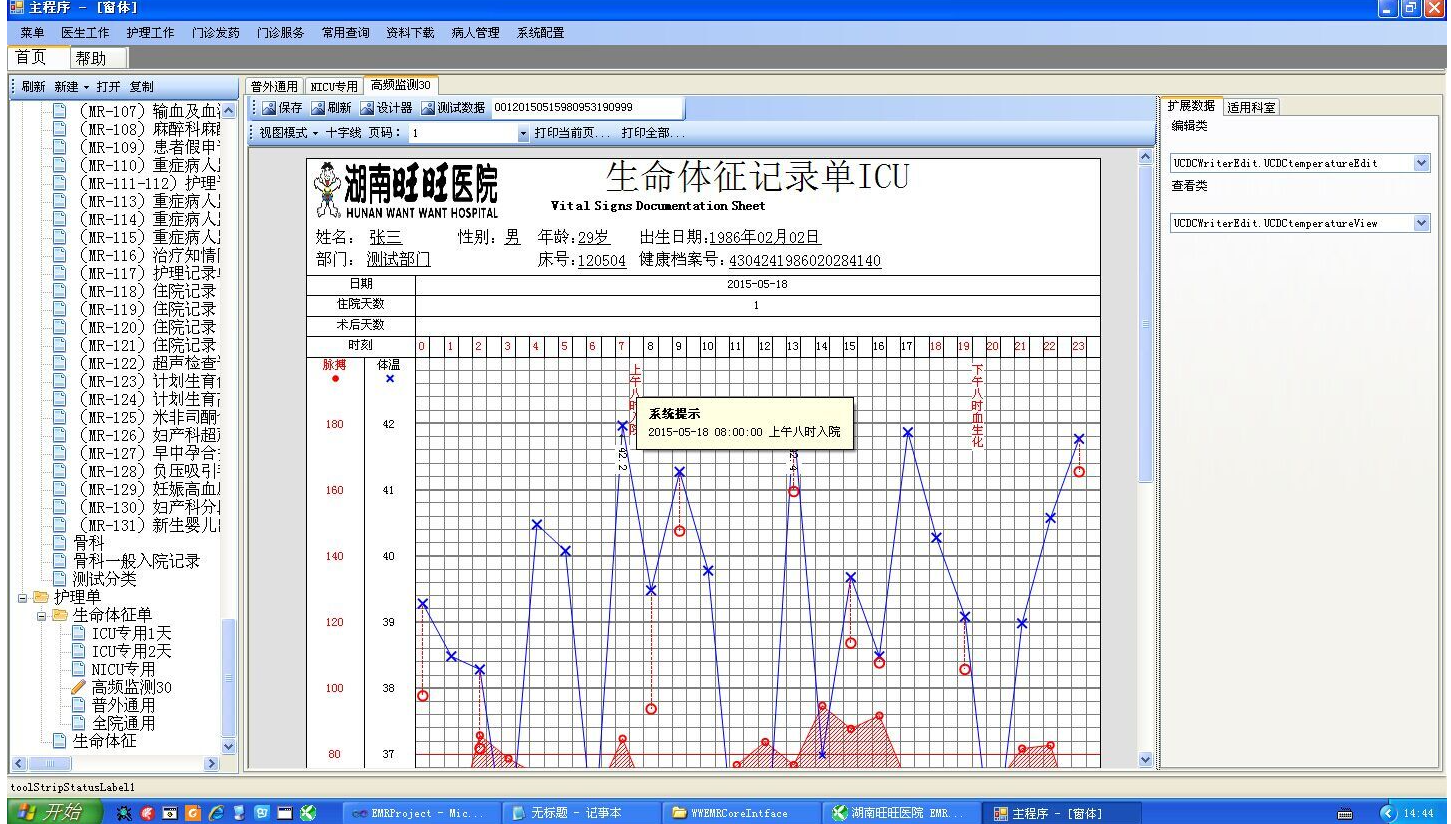Toggle the 十字线 crosshair option
This screenshot has width=1451, height=824.
pyautogui.click(x=343, y=133)
